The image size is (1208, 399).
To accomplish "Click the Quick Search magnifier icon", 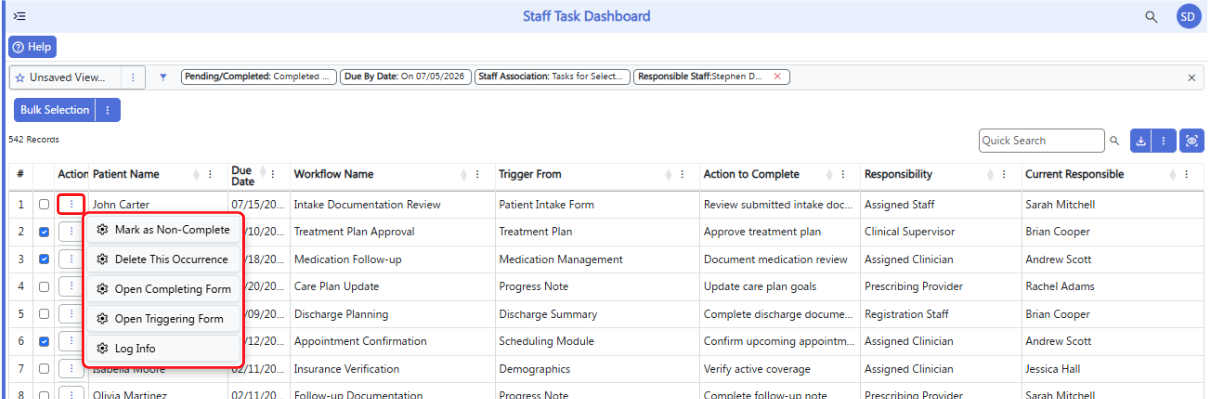I will [1114, 141].
